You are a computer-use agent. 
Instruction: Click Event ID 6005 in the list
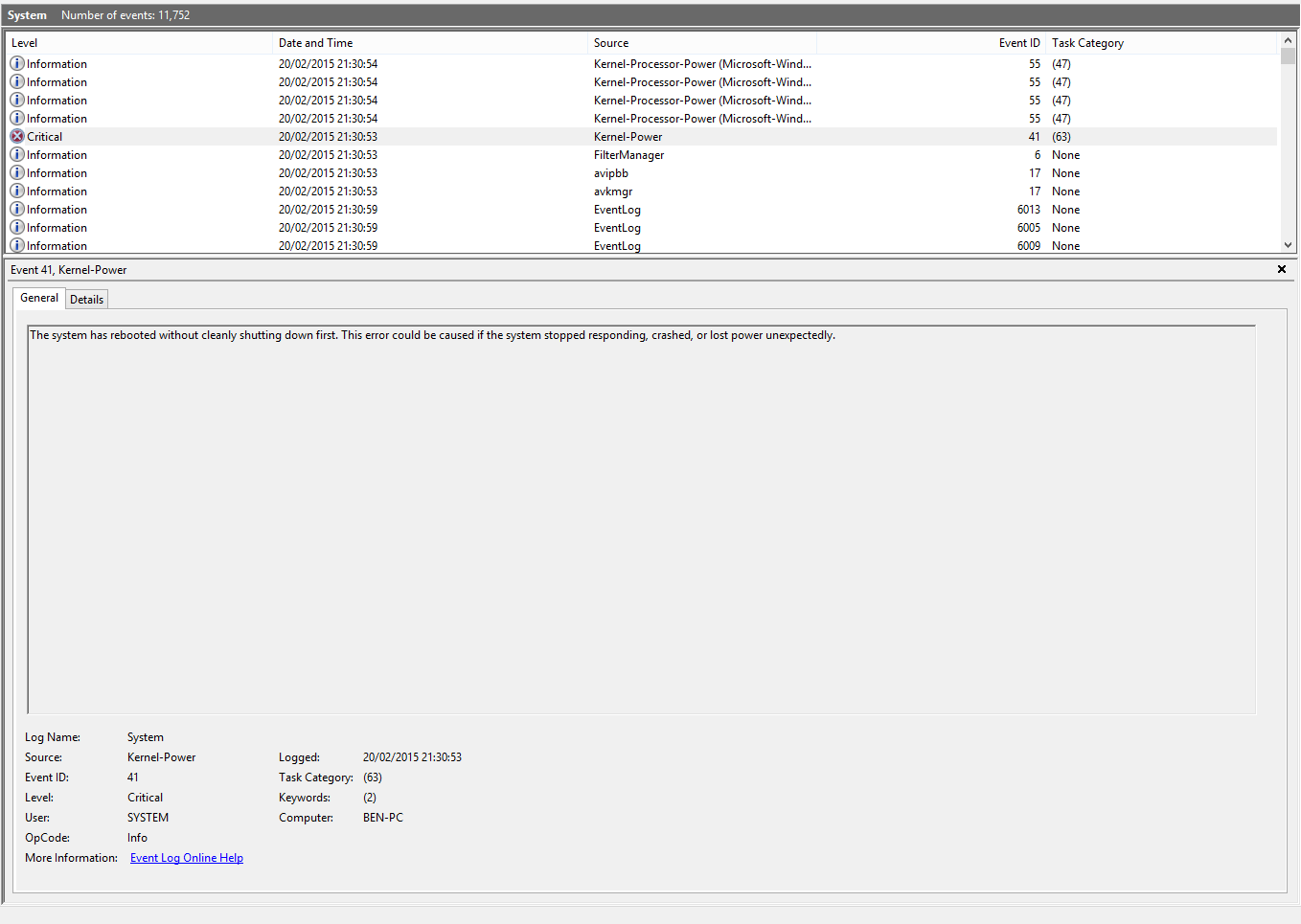coord(1029,228)
